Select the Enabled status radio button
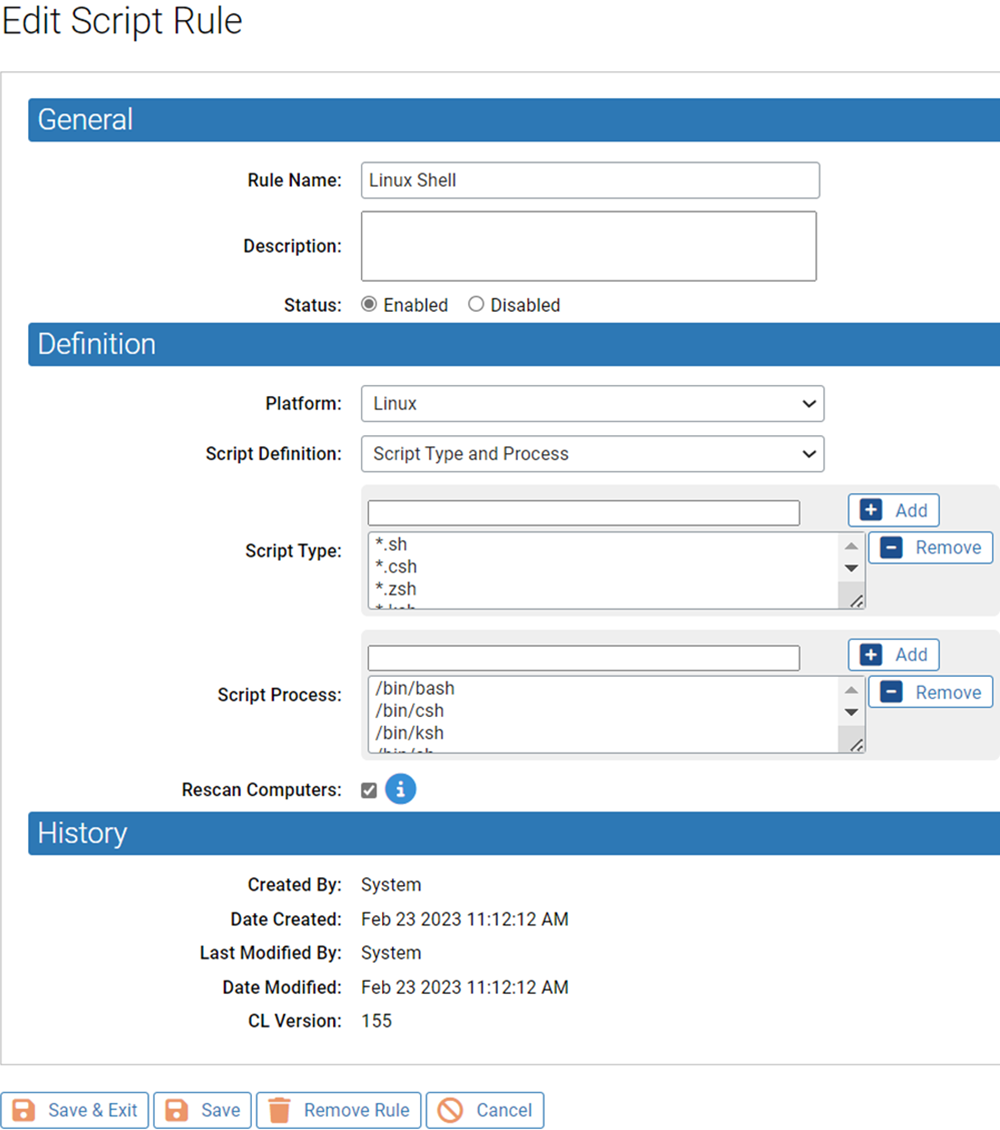The width and height of the screenshot is (1000, 1130). (x=369, y=305)
